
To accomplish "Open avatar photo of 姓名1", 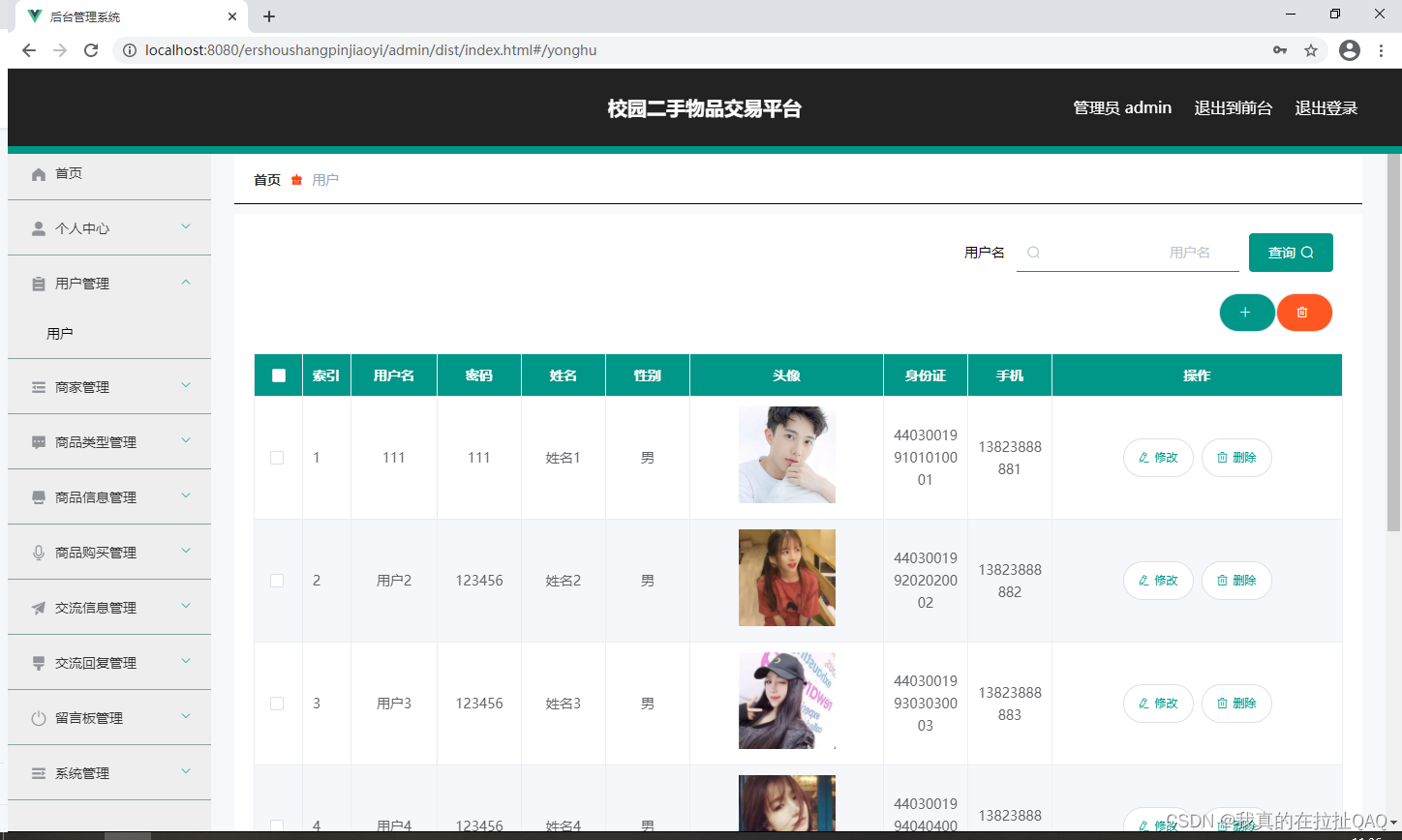I will [787, 455].
